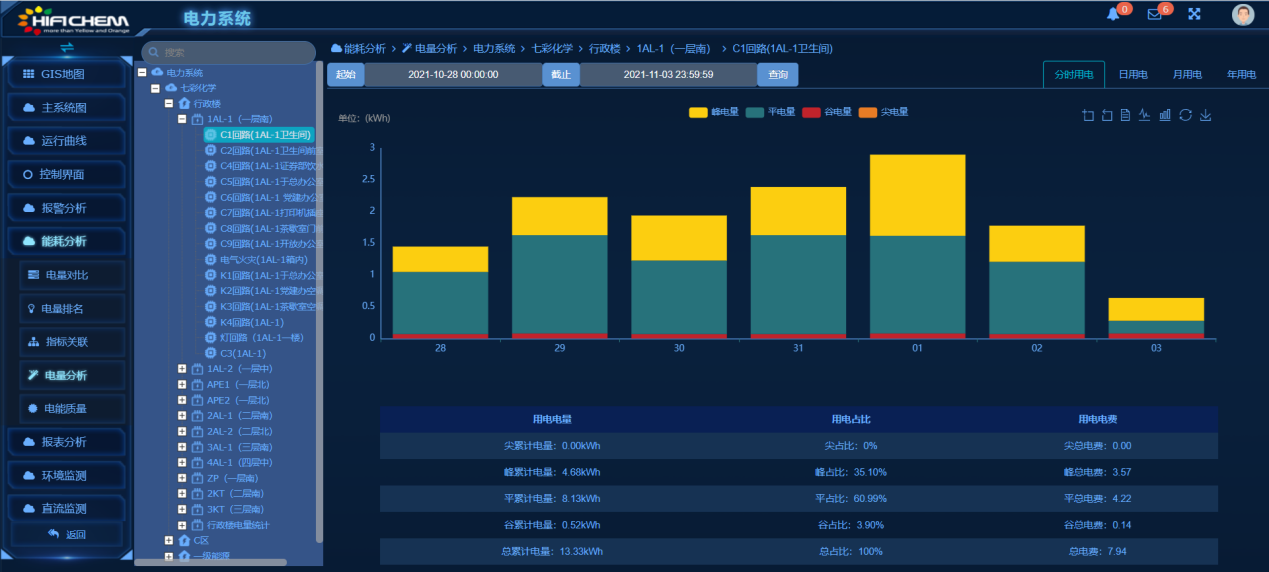This screenshot has height=572, width=1269.
Task: Click the 查询 query button
Action: point(777,75)
